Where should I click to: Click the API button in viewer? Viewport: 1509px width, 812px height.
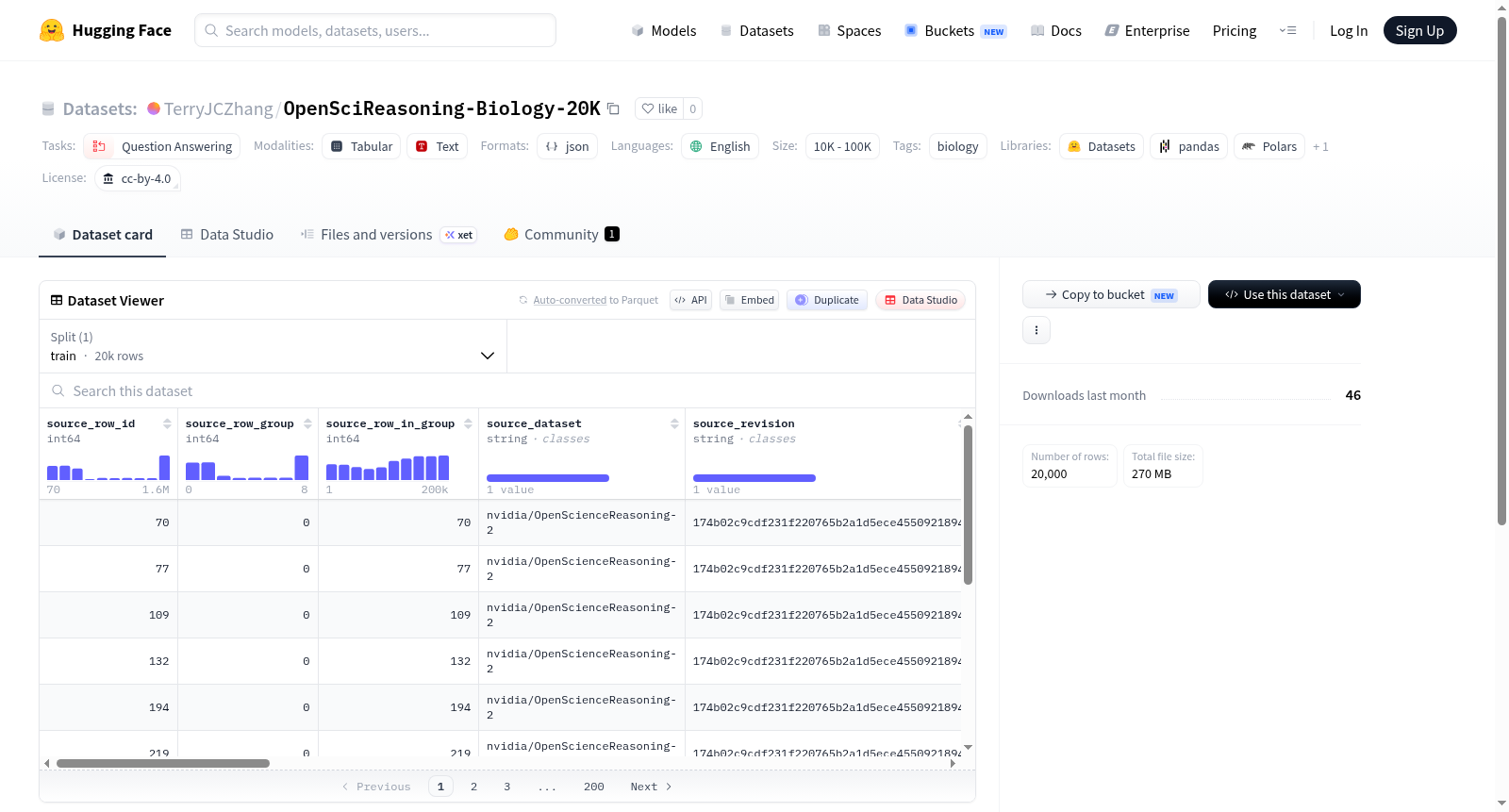(x=690, y=300)
